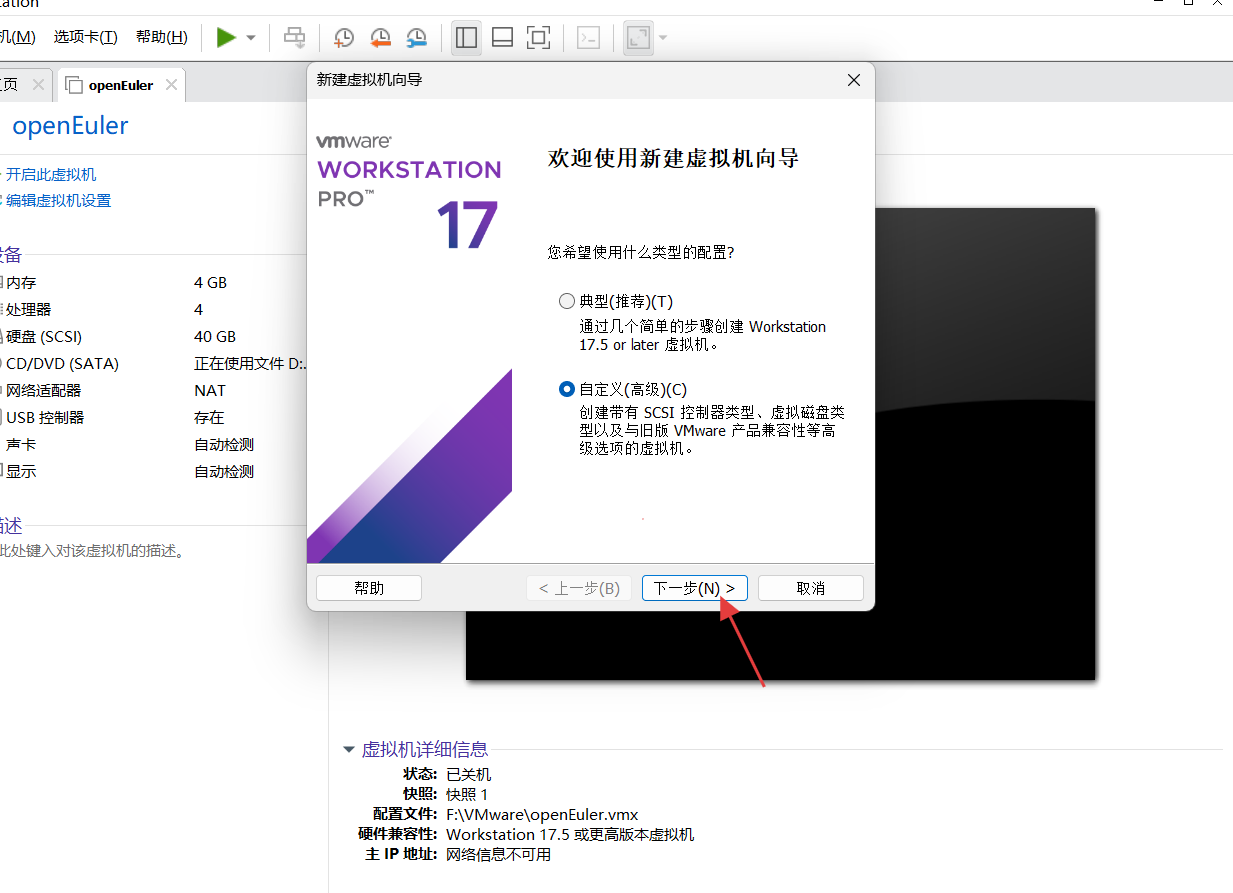Open the 帮助(H) menu
This screenshot has width=1233, height=893.
click(162, 37)
